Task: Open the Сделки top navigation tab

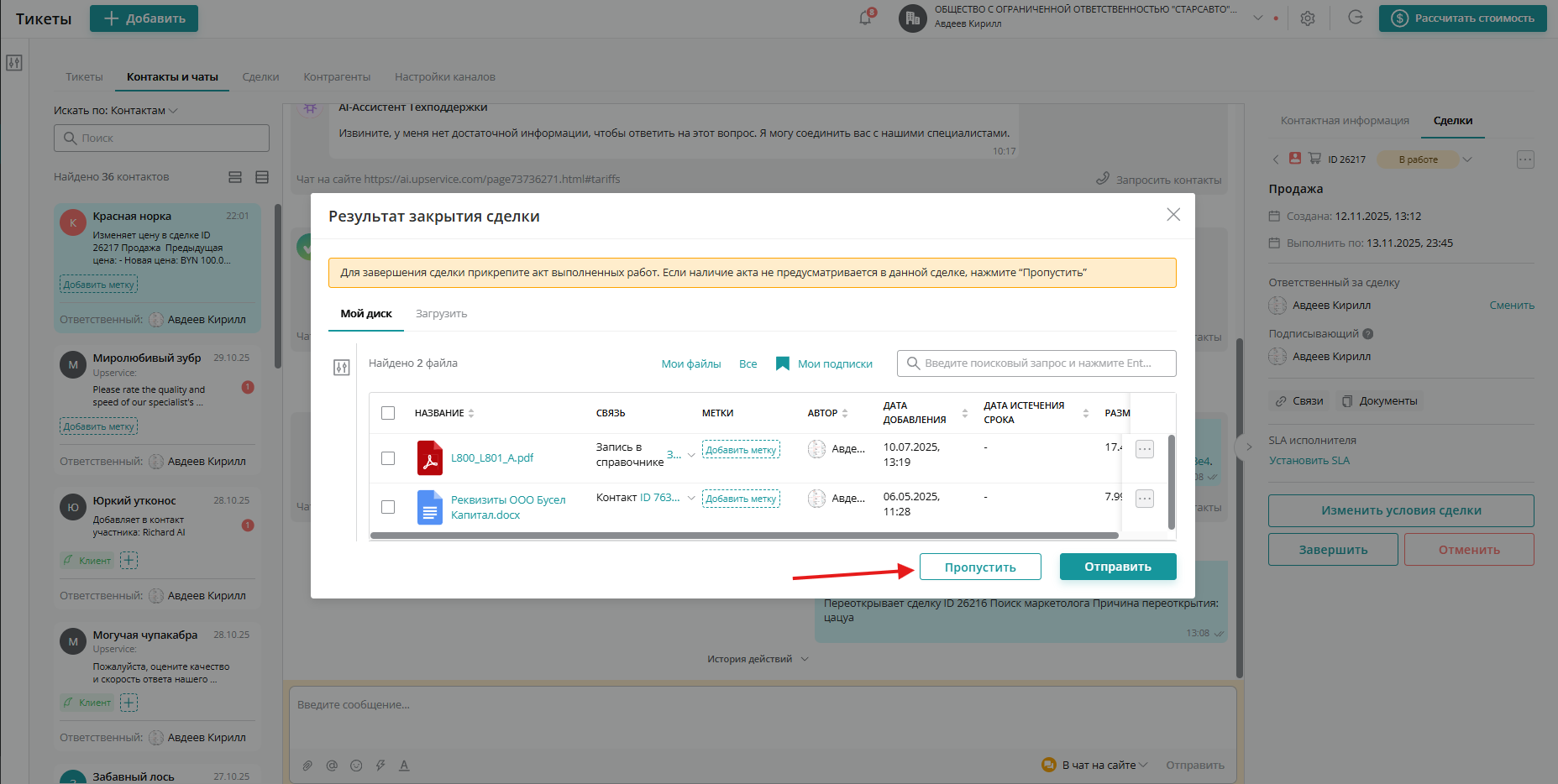Action: (x=260, y=77)
